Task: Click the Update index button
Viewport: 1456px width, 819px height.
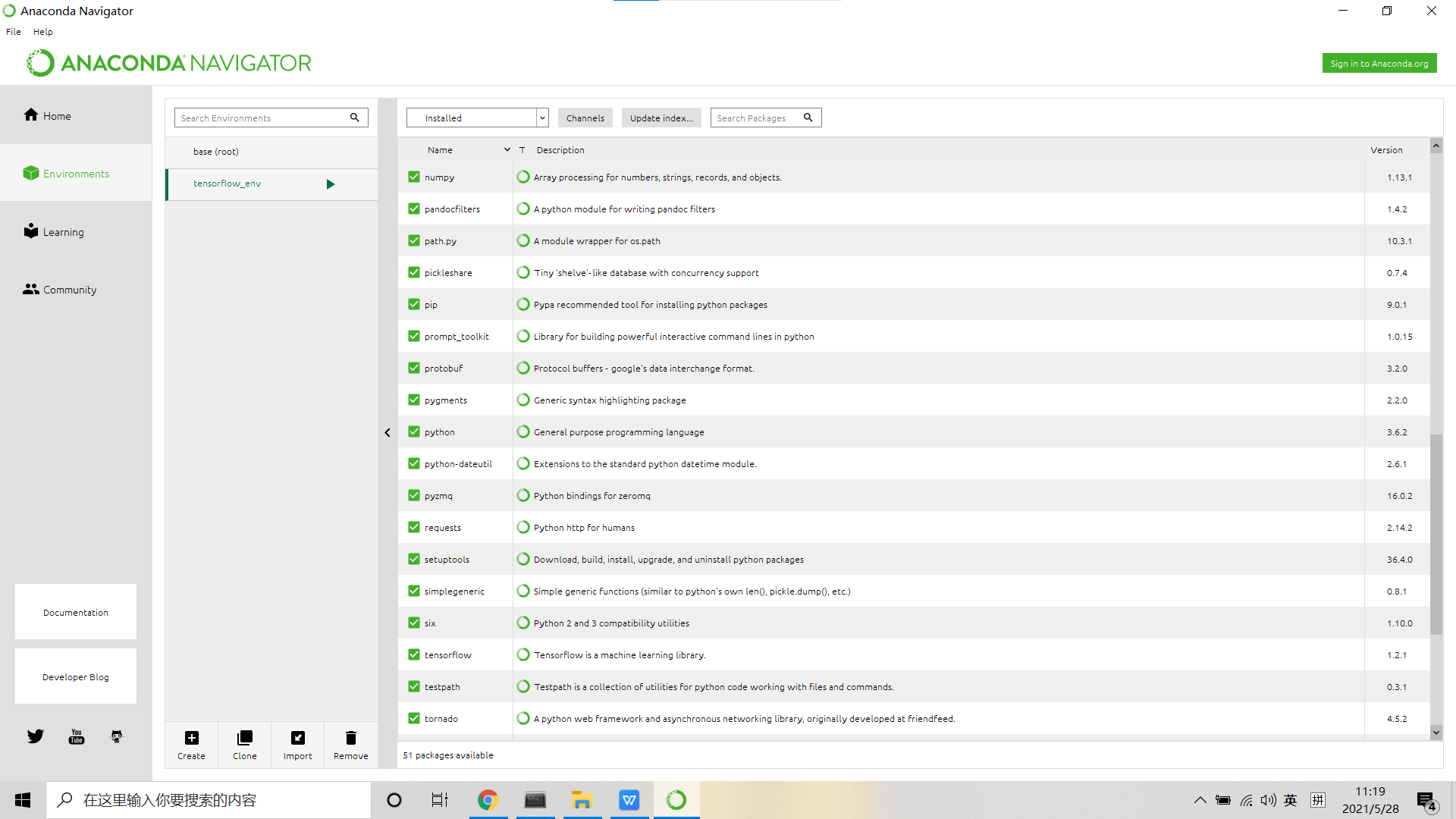Action: [661, 118]
